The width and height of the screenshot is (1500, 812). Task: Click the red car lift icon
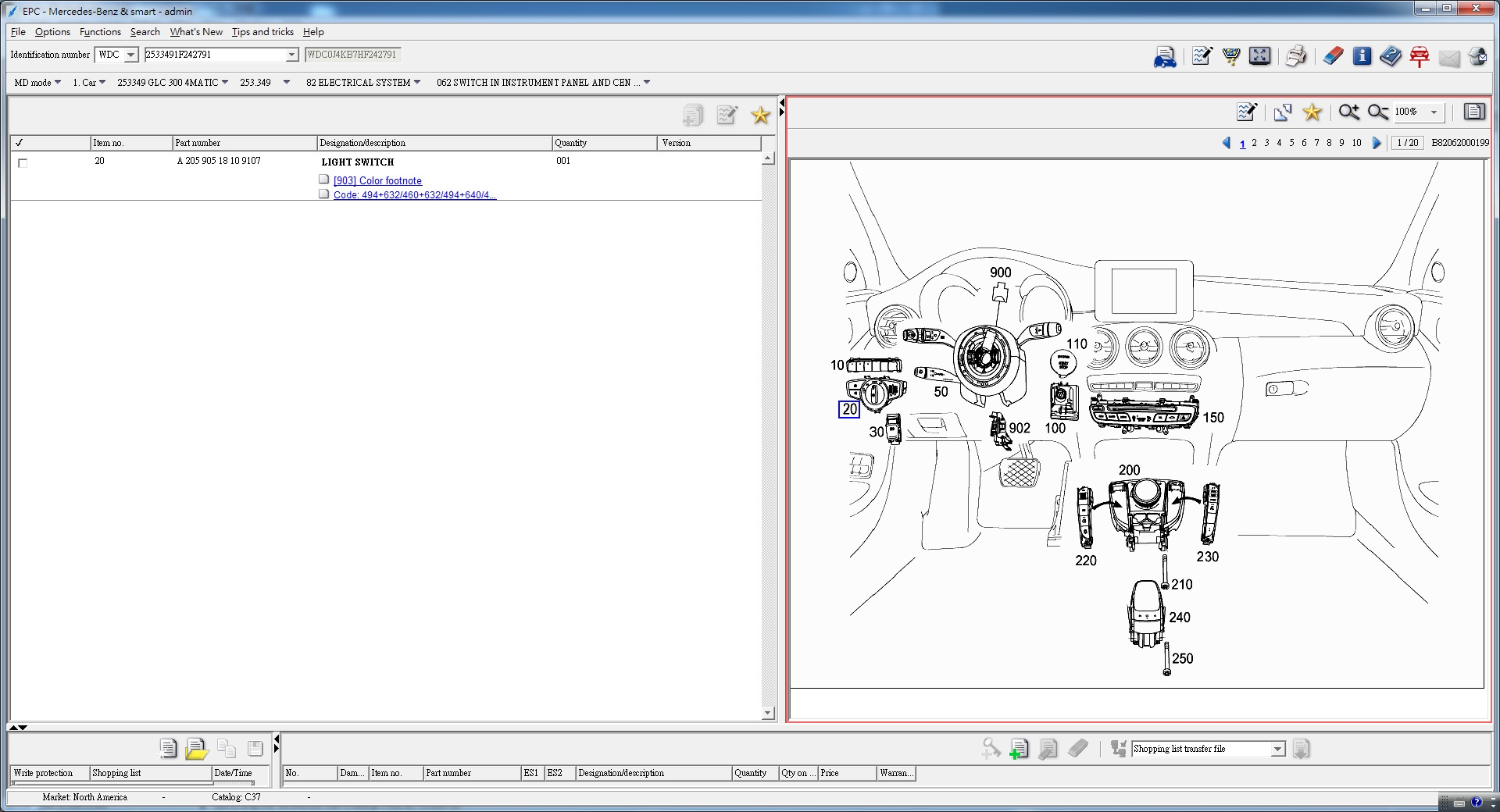(1420, 56)
